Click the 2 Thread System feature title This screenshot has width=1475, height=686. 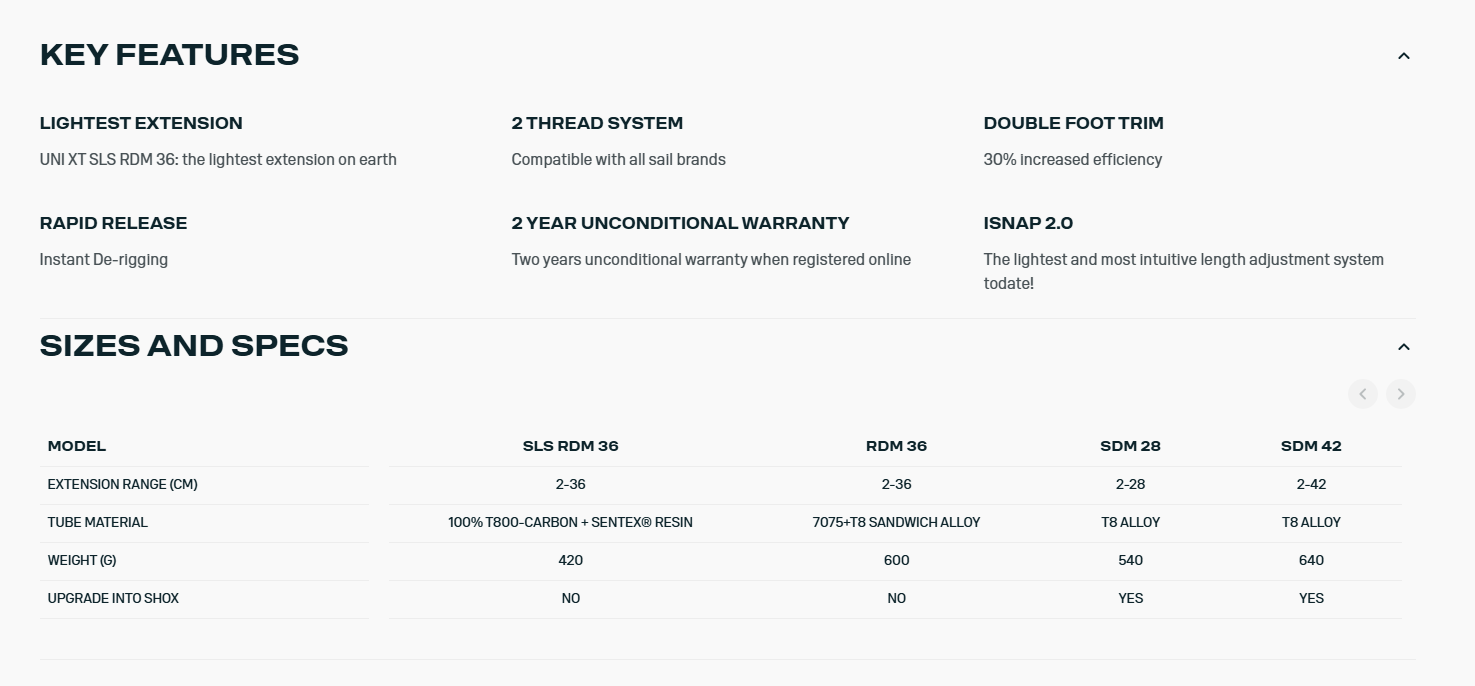[x=597, y=123]
